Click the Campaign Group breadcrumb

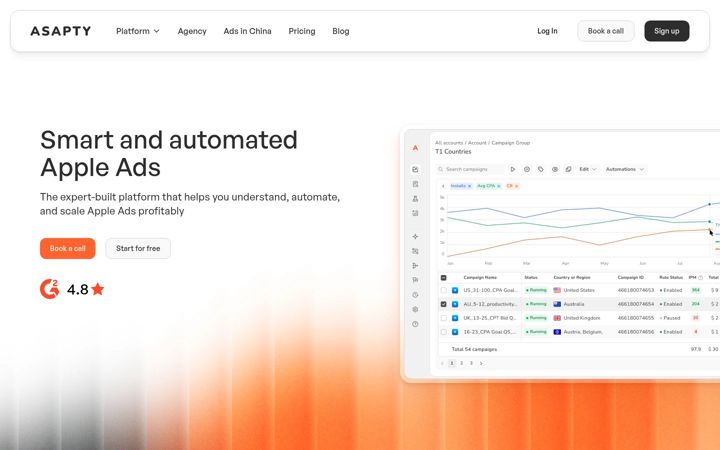pyautogui.click(x=511, y=143)
